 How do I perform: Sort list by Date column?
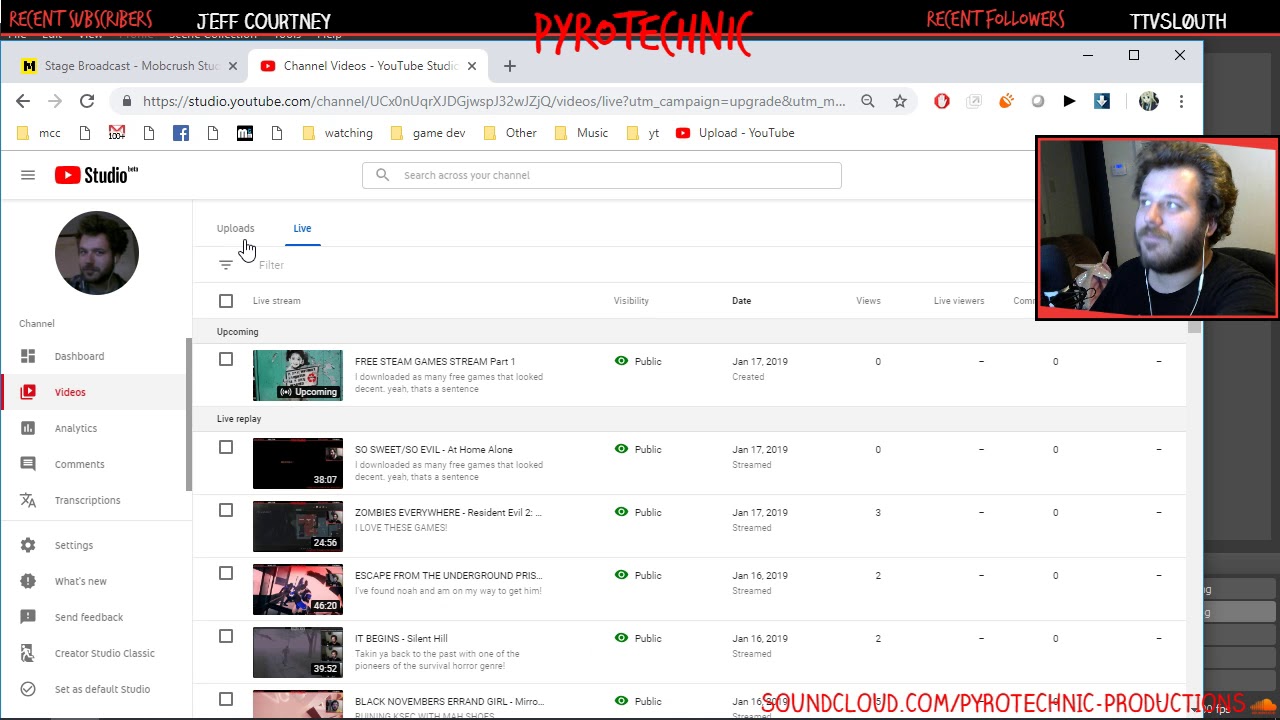tap(741, 301)
